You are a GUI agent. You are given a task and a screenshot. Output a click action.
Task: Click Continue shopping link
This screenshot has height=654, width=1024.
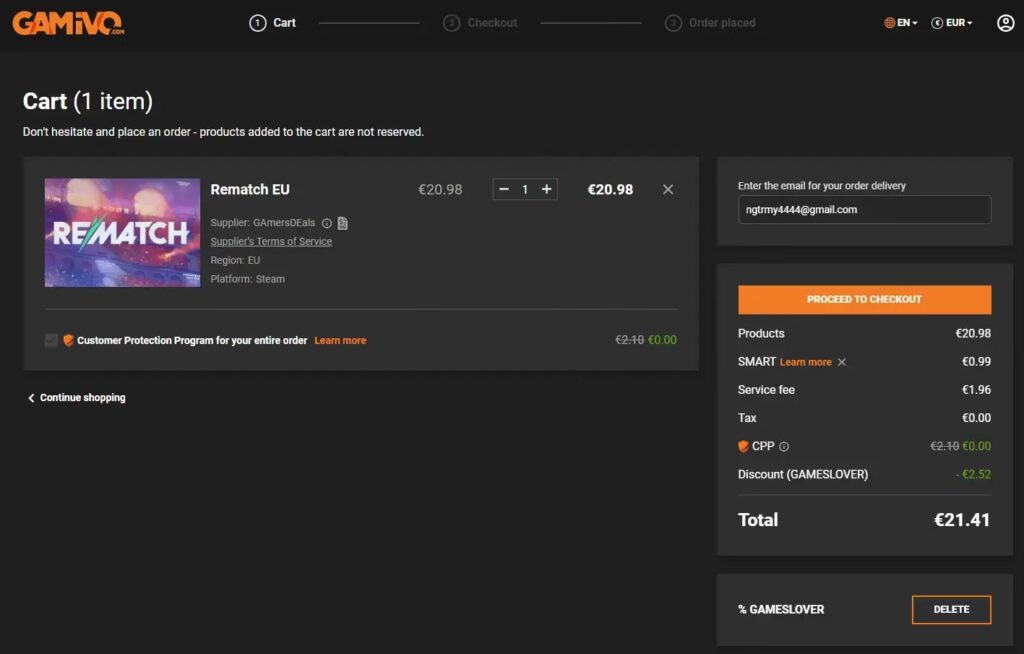76,398
